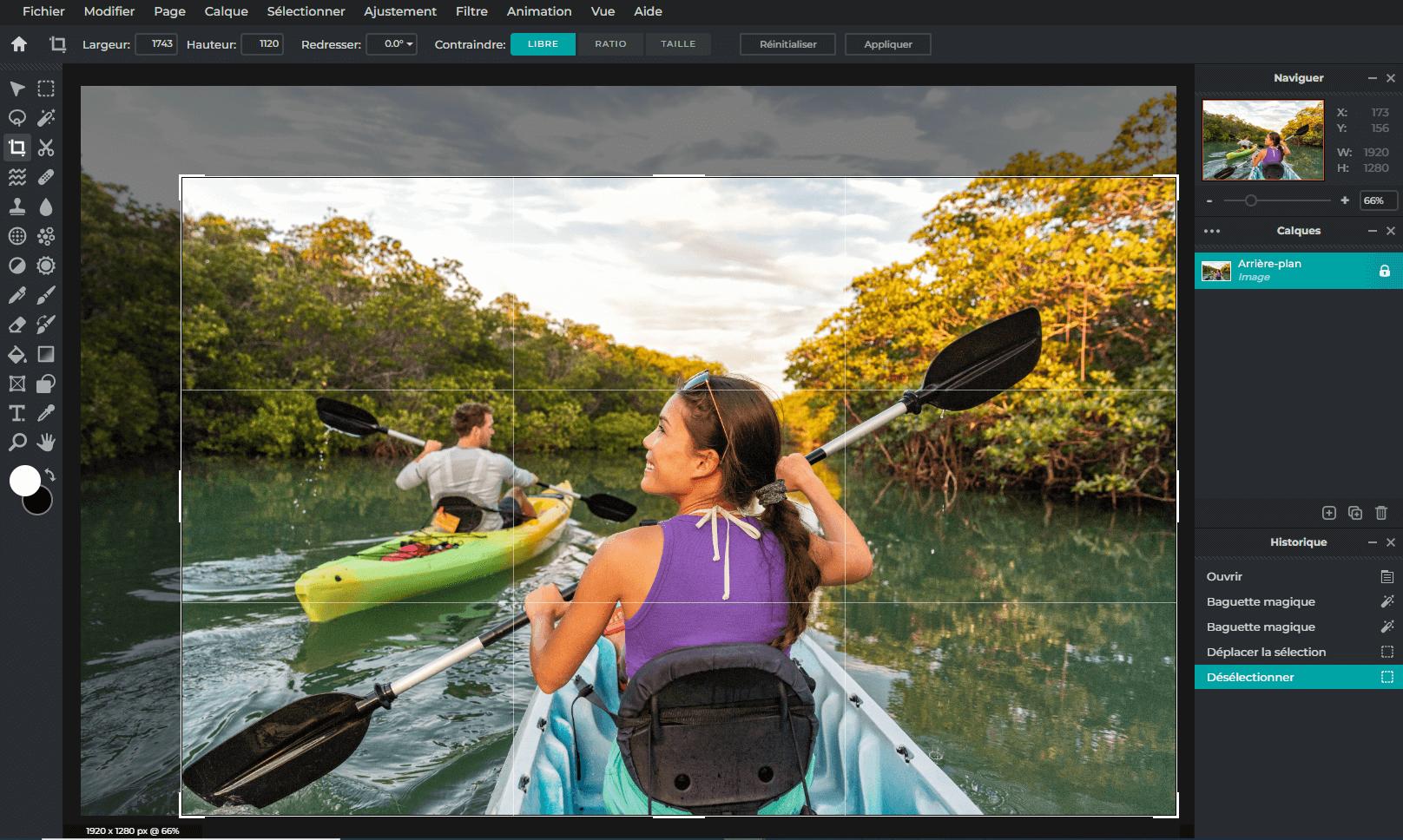Select the Gradient tool
This screenshot has height=840, width=1403.
coord(46,354)
